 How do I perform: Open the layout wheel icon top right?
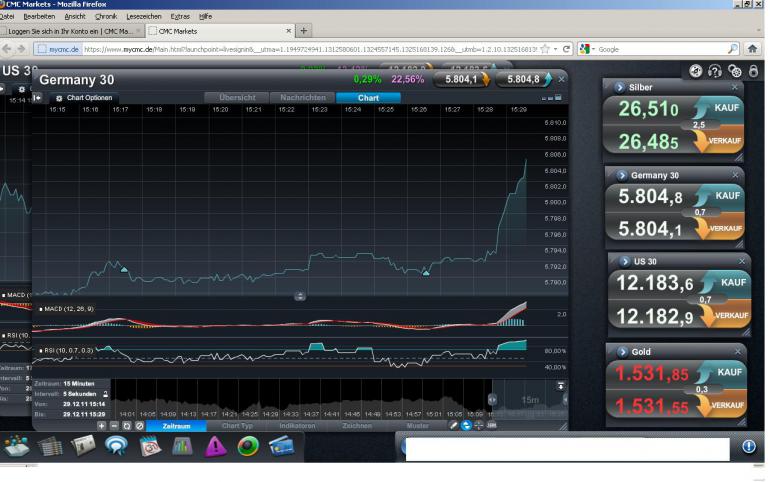(x=695, y=71)
